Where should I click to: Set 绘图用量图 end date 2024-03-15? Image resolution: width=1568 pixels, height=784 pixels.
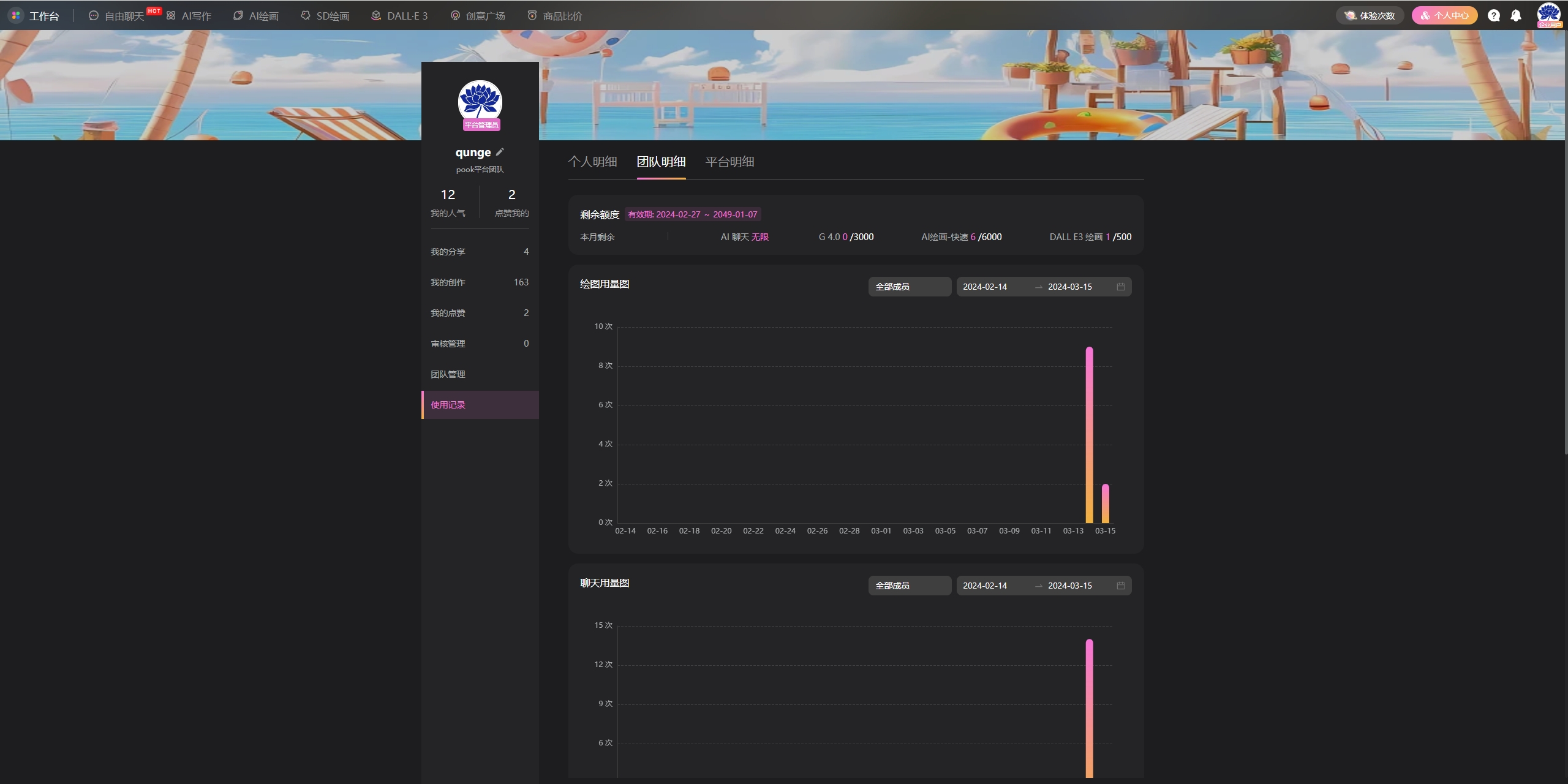(1070, 287)
